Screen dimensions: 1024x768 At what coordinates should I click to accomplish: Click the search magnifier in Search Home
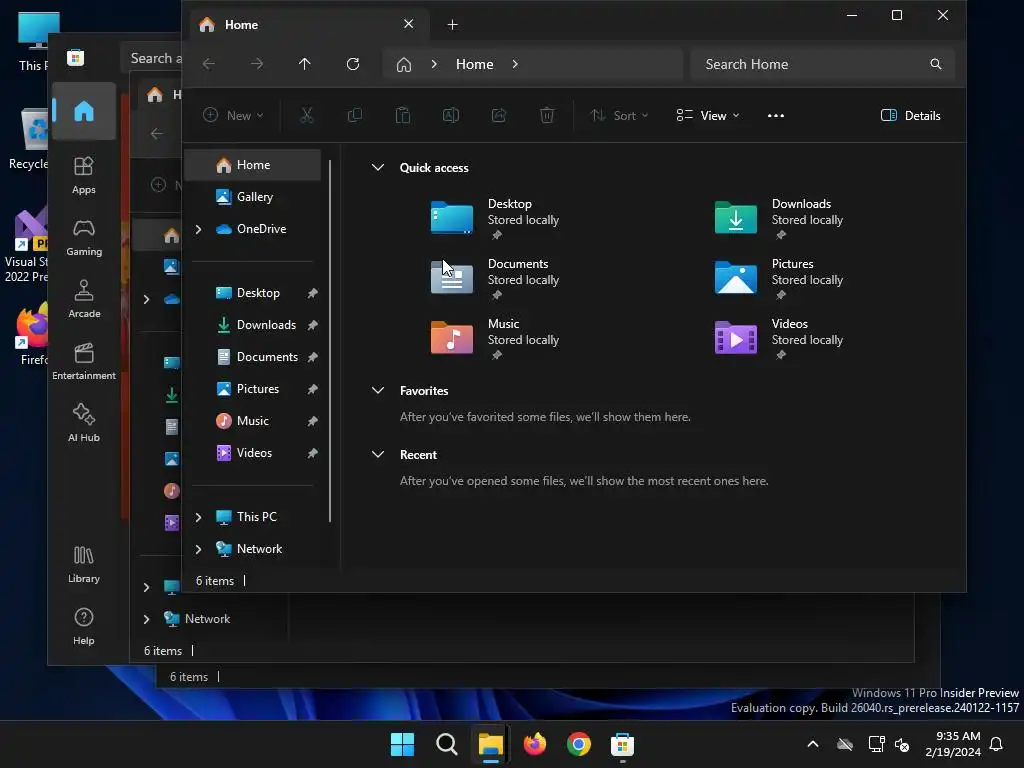[x=935, y=64]
